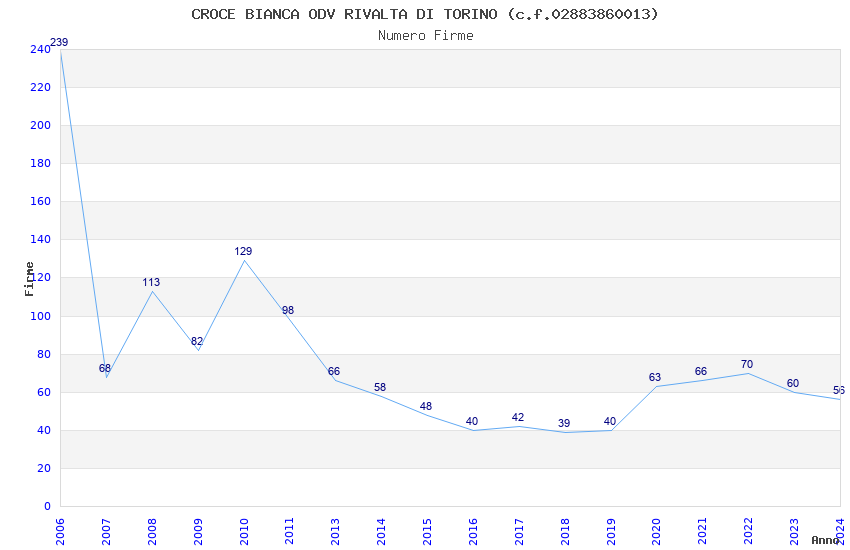Viewport: 850px width, 550px height.
Task: Click the y-axis tick label 20
Action: [x=44, y=468]
